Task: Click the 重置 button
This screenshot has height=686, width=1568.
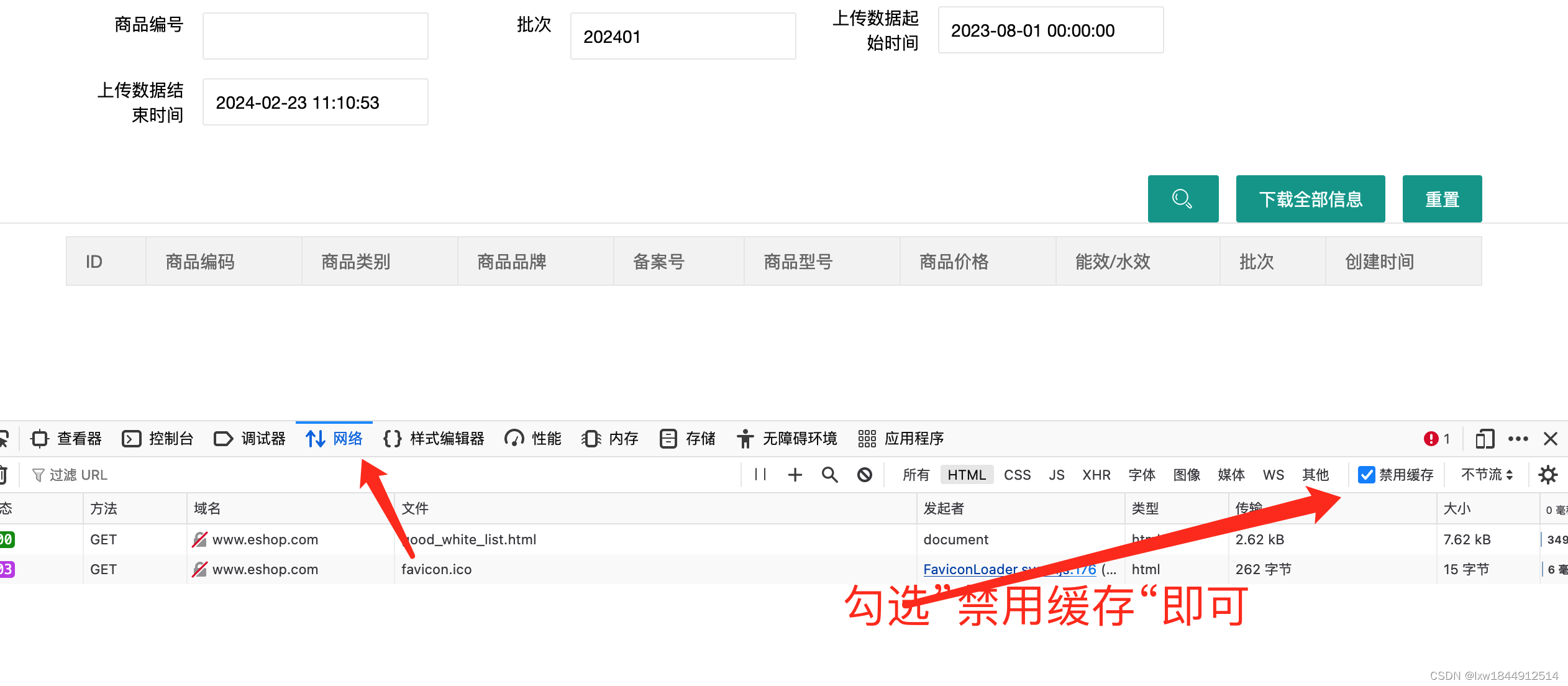Action: coord(1441,199)
